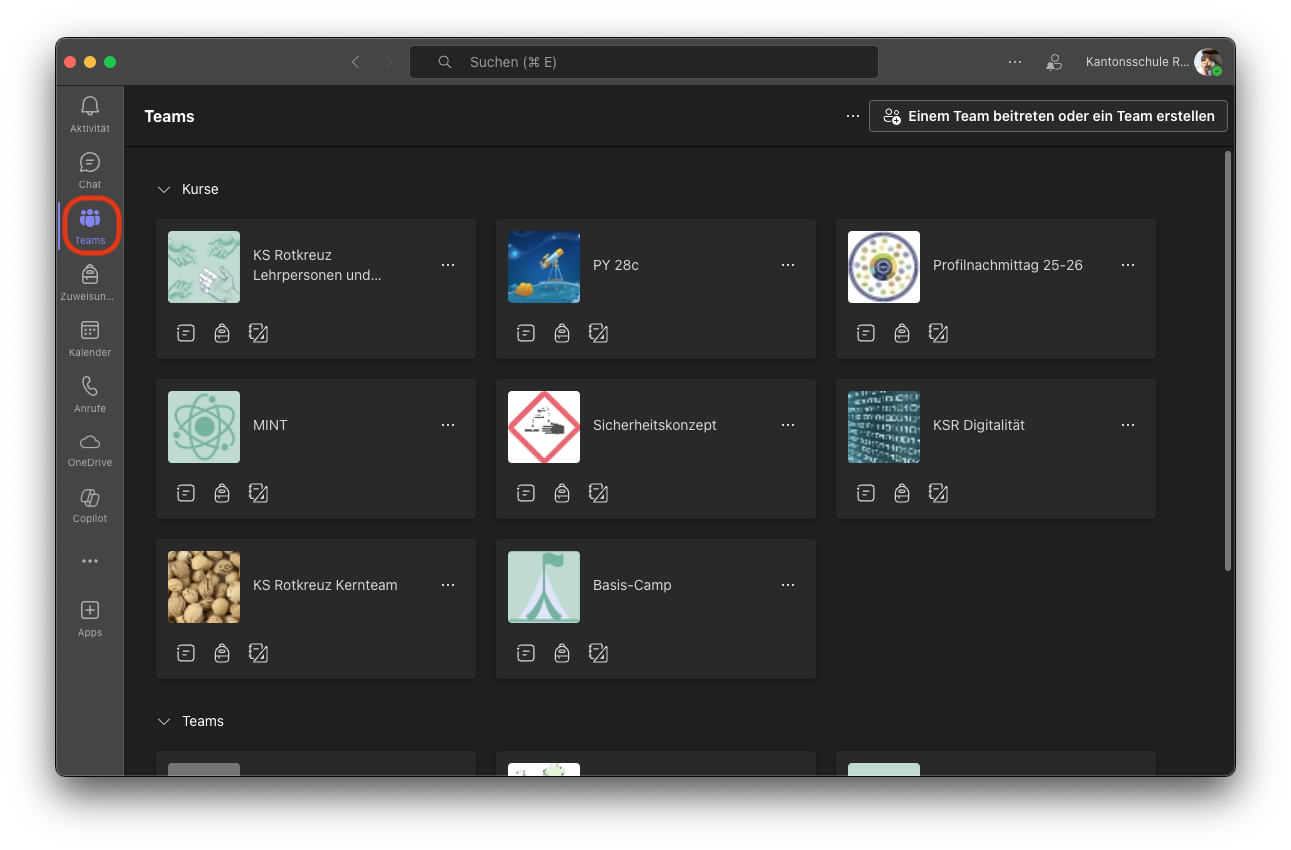Open settings ellipsis in the title bar

pyautogui.click(x=1015, y=62)
